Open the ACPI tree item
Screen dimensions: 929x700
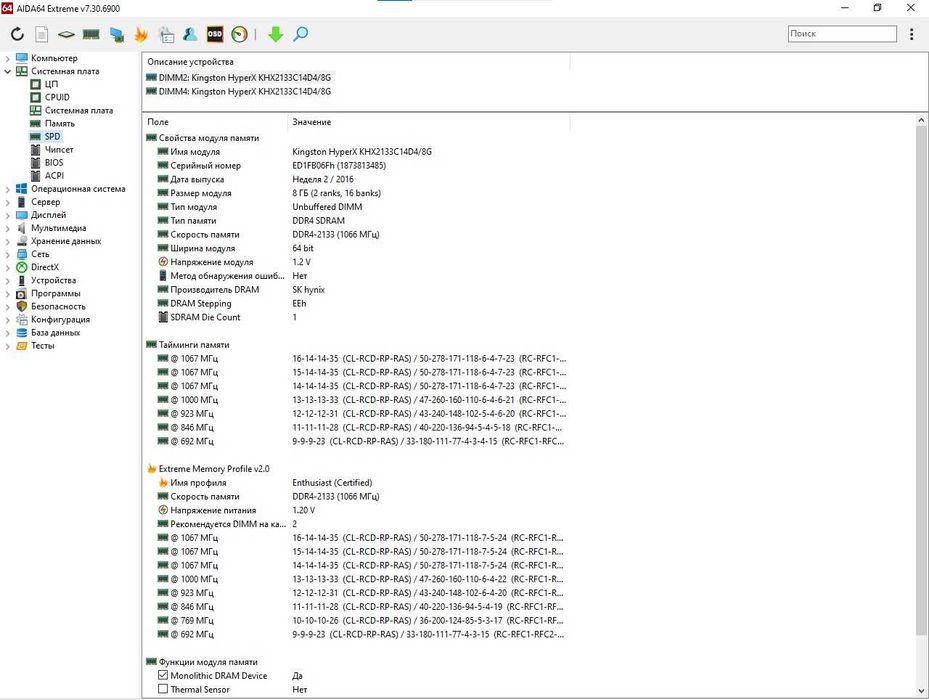tap(47, 175)
